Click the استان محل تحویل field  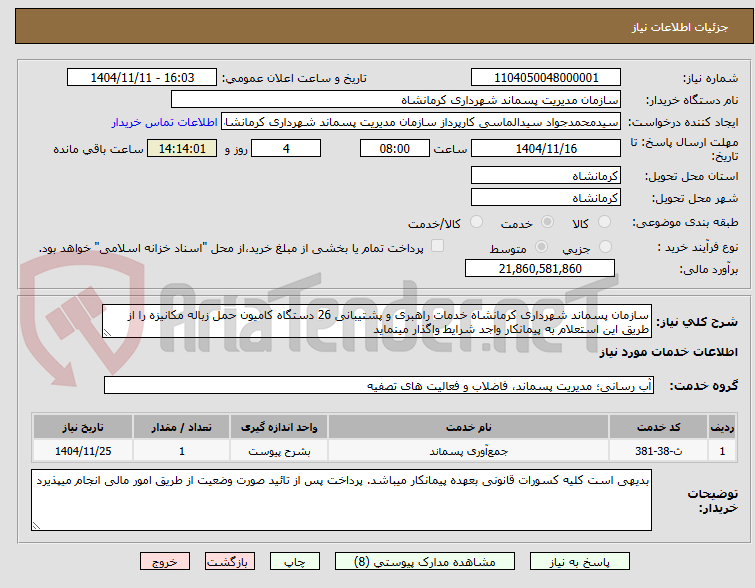[546, 175]
